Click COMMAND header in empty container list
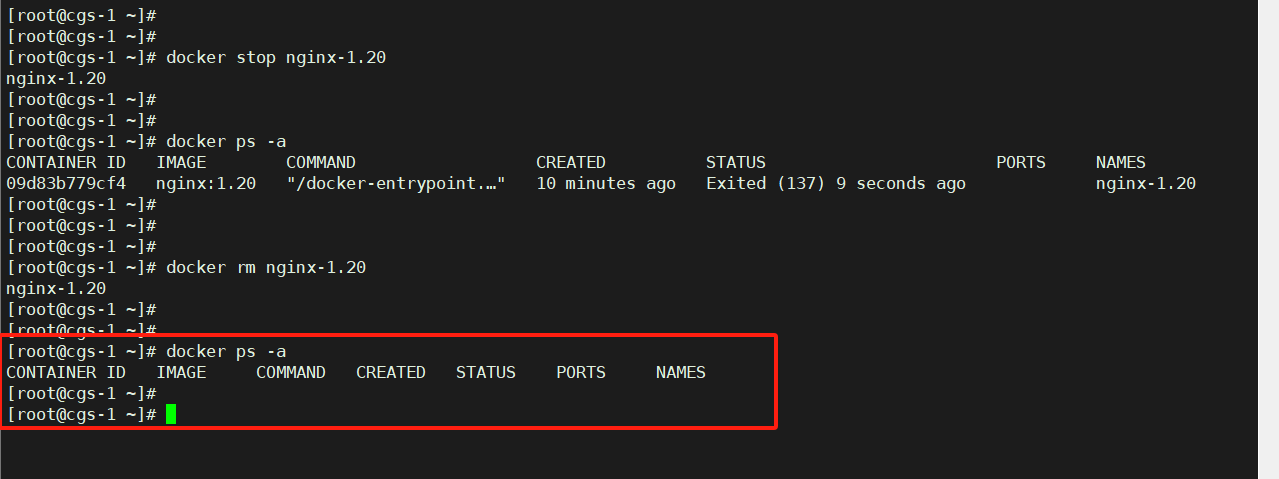Viewport: 1279px width, 479px height. pyautogui.click(x=291, y=372)
